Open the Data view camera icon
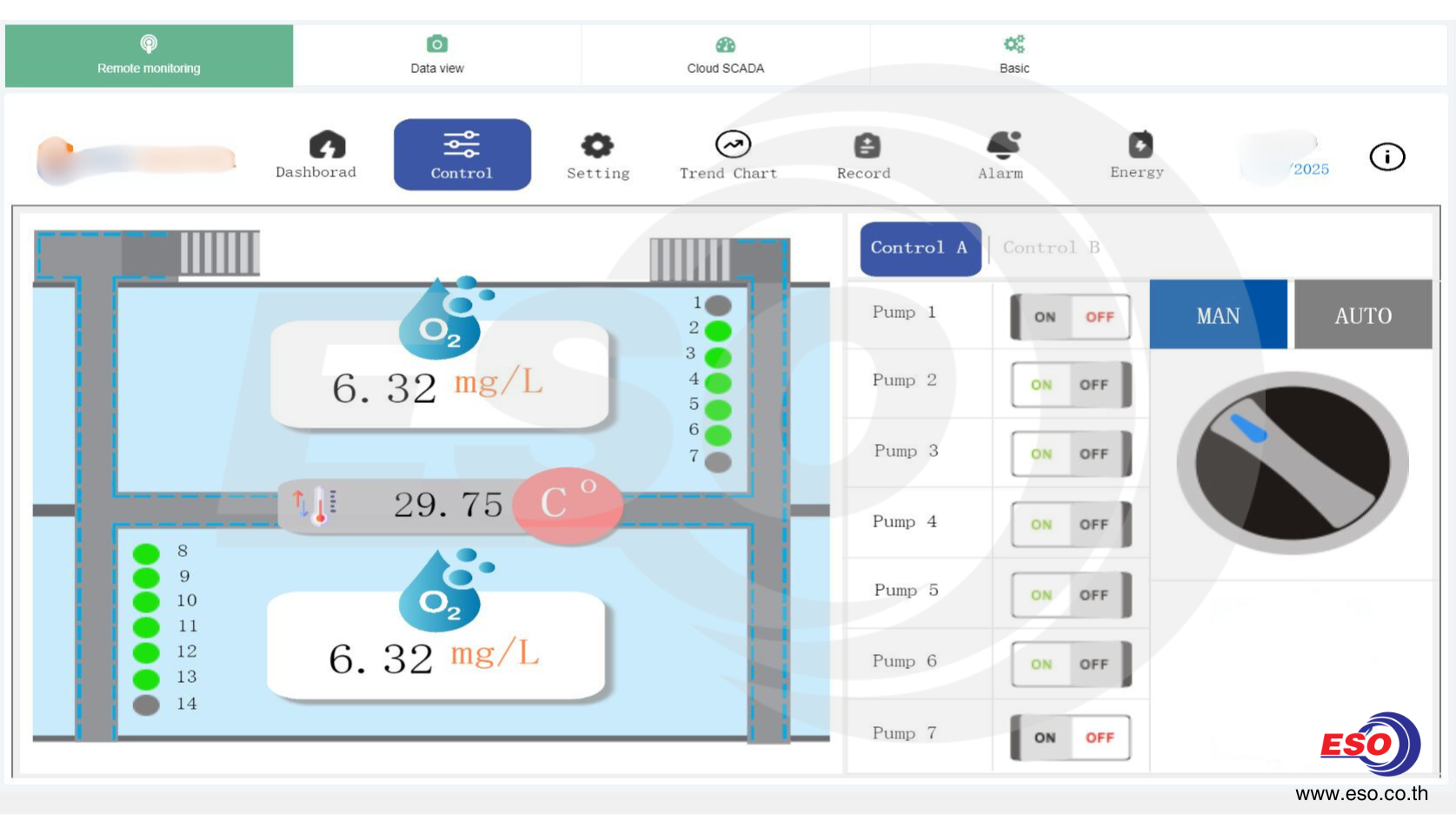This screenshot has height=834, width=1456. [436, 44]
